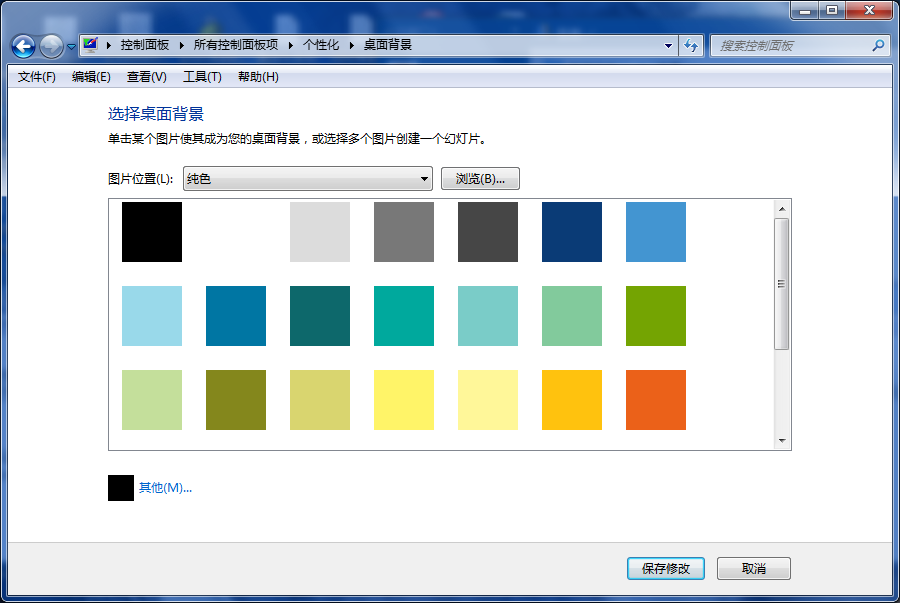Viewport: 900px width, 603px height.
Task: Select the mint green swatch
Action: 572,316
